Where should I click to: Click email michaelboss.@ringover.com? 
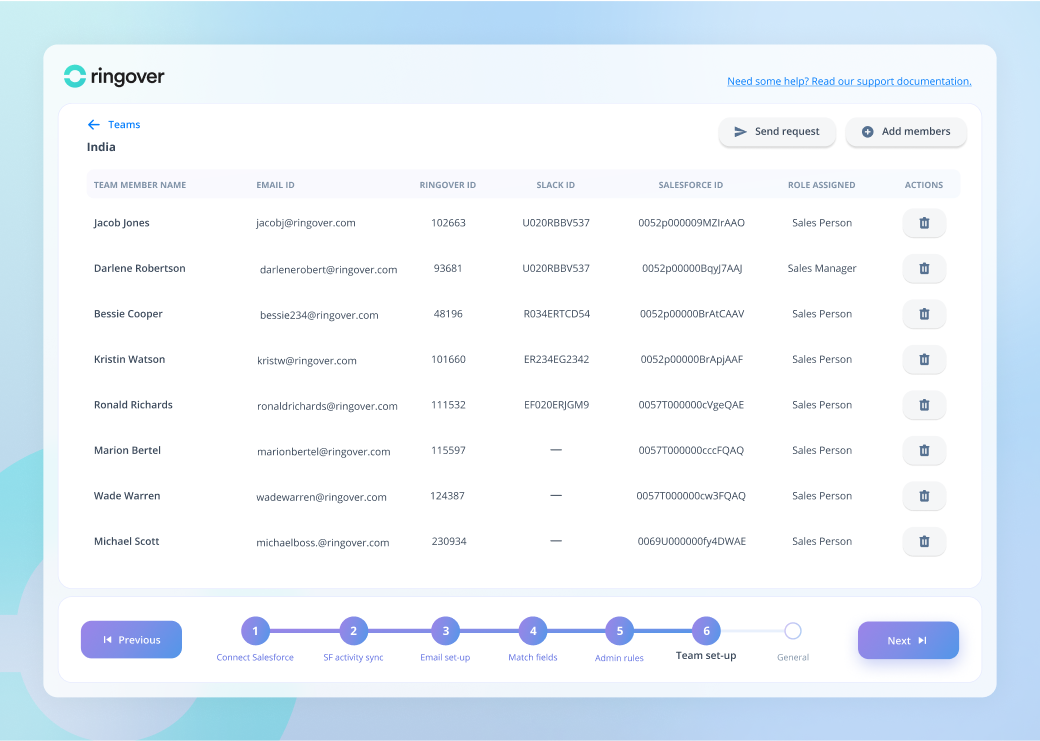click(322, 543)
